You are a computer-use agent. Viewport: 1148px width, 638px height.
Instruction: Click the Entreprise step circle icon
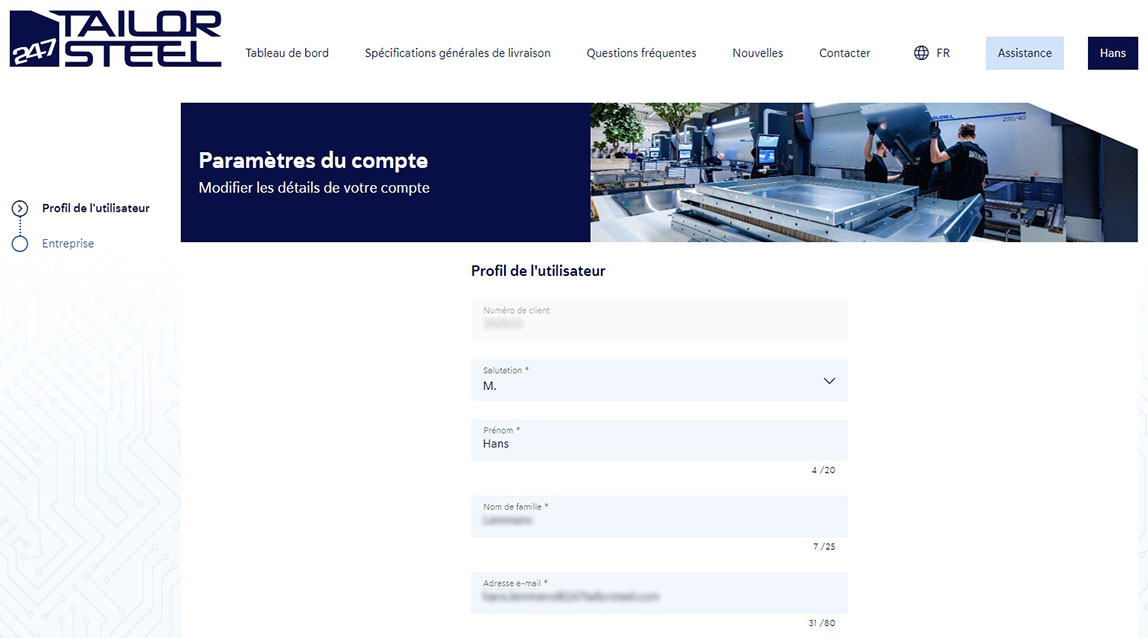(20, 244)
